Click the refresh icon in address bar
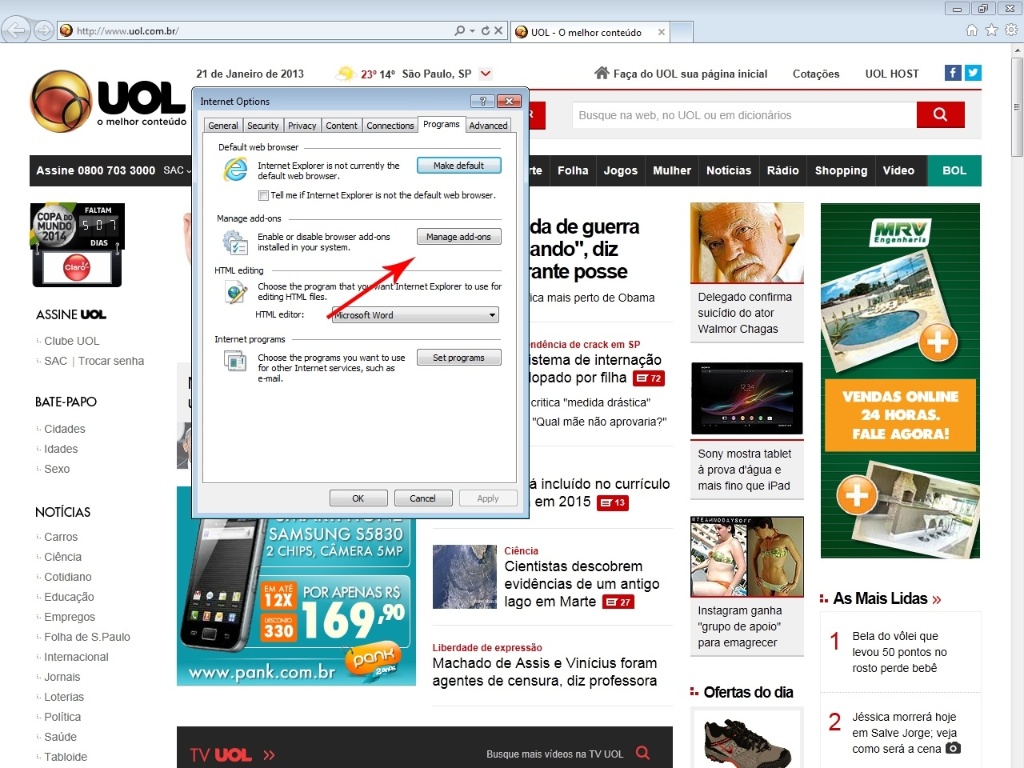1024x768 pixels. 486,31
